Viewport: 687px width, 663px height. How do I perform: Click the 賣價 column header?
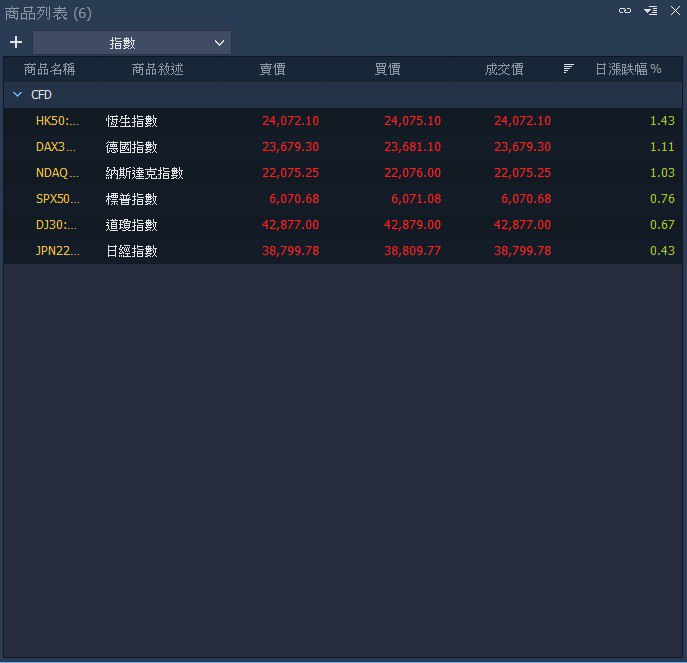(x=272, y=69)
